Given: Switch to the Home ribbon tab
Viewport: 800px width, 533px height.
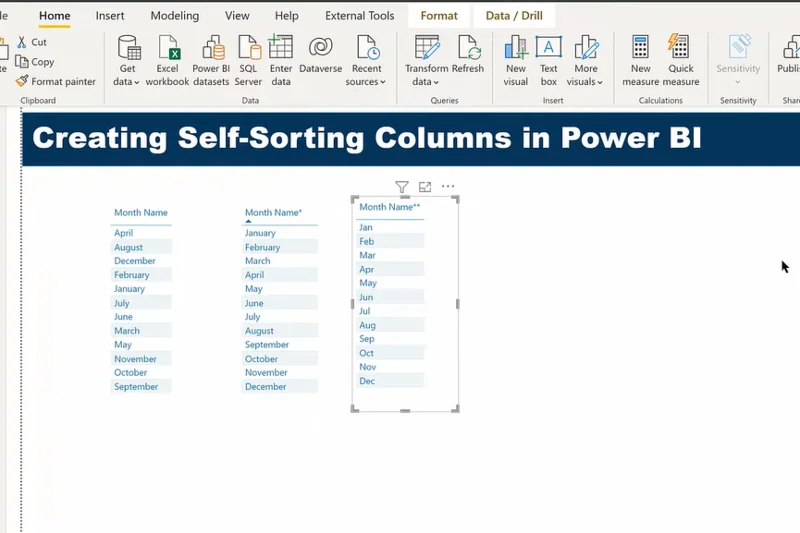Looking at the screenshot, I should [55, 16].
